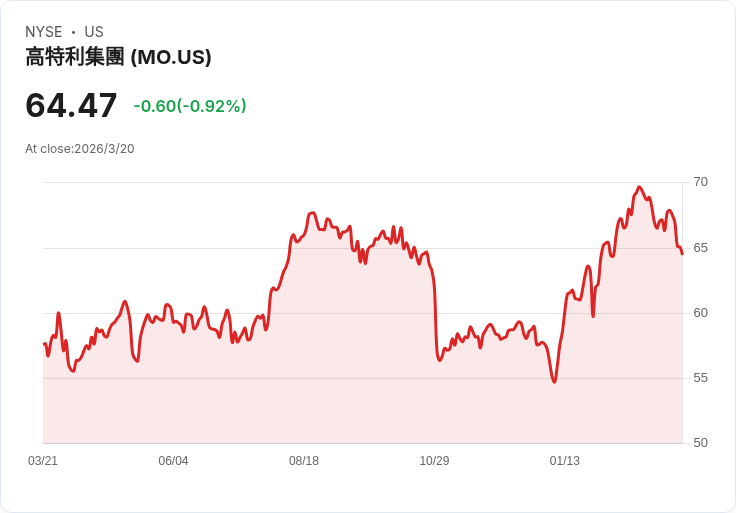This screenshot has height=513, width=736.
Task: Click the At close:2026/3/20 timestamp
Action: click(80, 149)
